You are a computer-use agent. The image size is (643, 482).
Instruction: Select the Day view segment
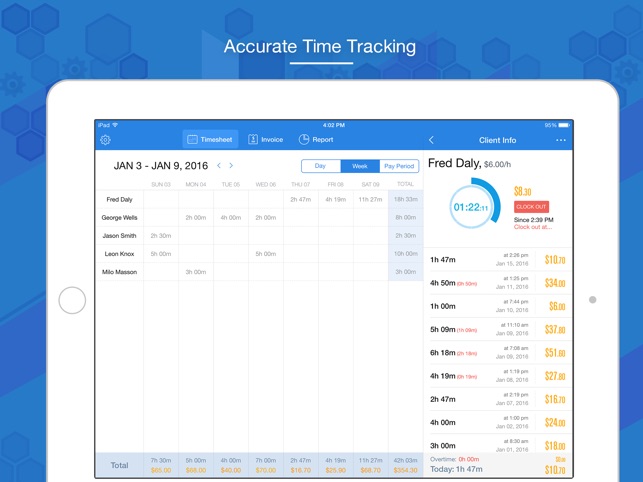(321, 166)
